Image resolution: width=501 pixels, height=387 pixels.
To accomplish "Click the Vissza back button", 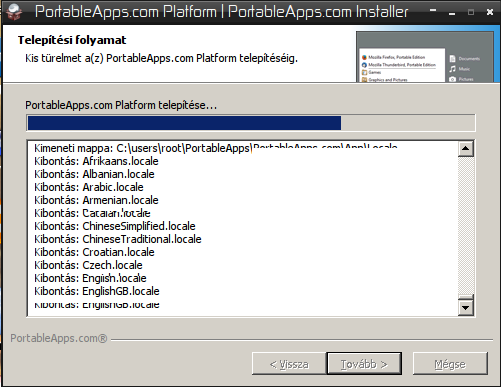I will click(x=289, y=364).
